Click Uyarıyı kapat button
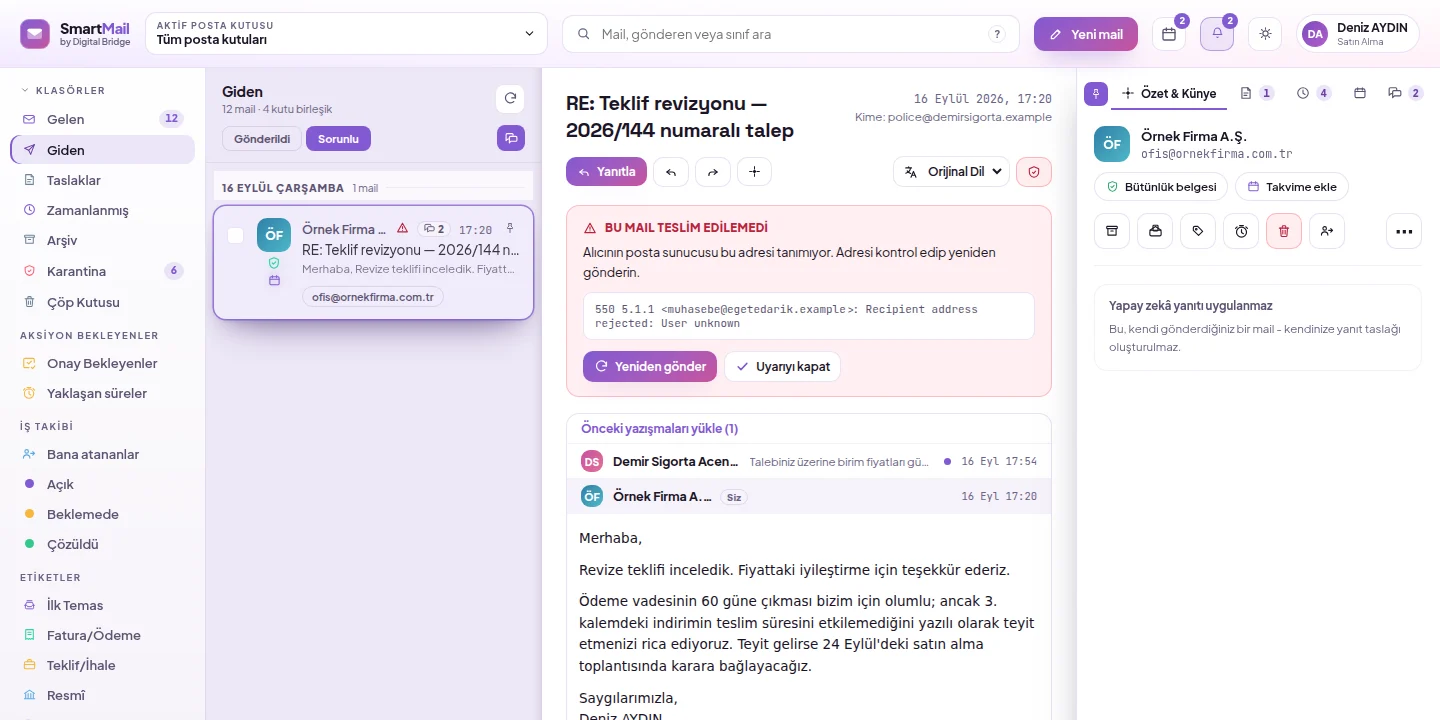The width and height of the screenshot is (1440, 720). tap(783, 366)
